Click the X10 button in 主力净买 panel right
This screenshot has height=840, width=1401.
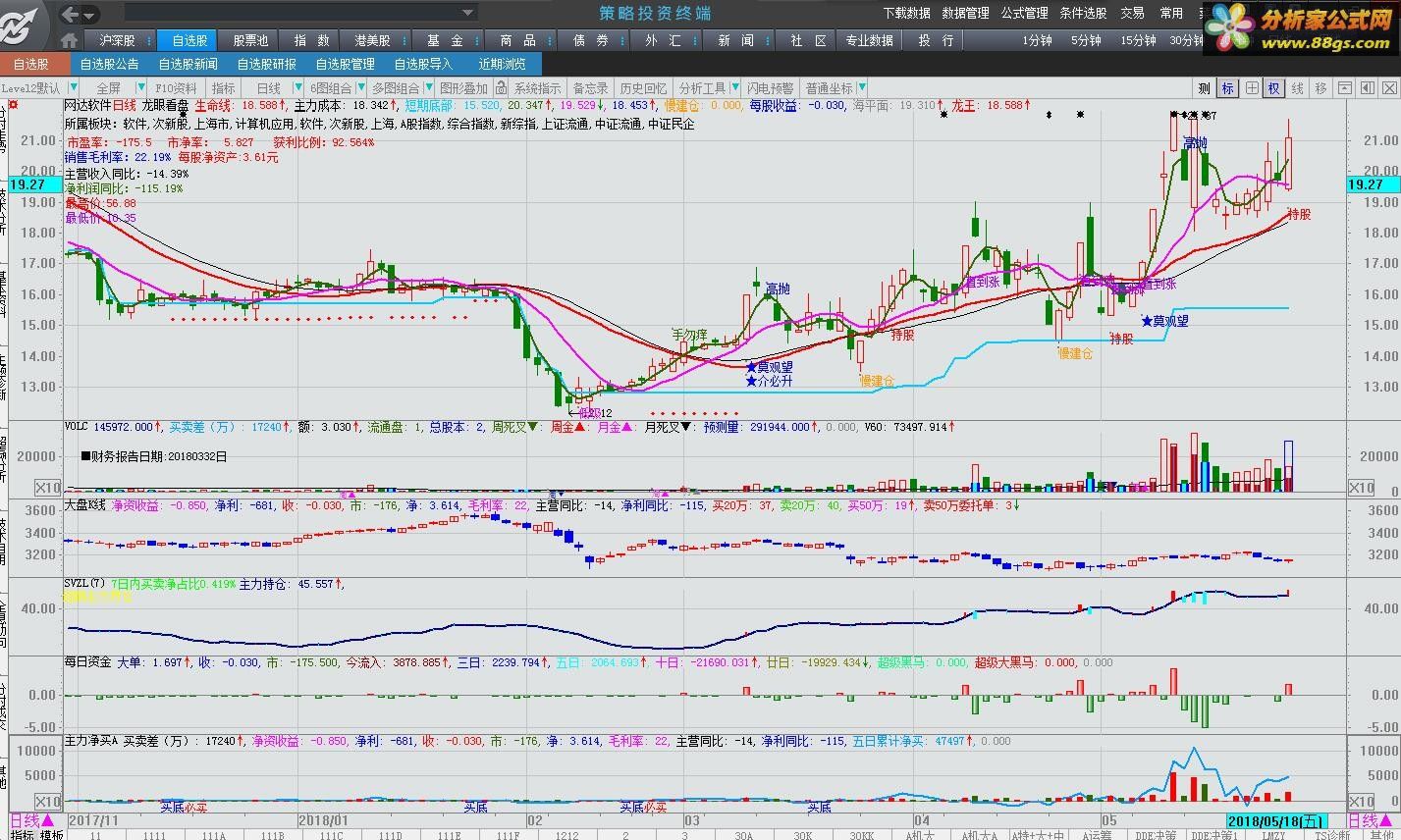[x=1361, y=802]
